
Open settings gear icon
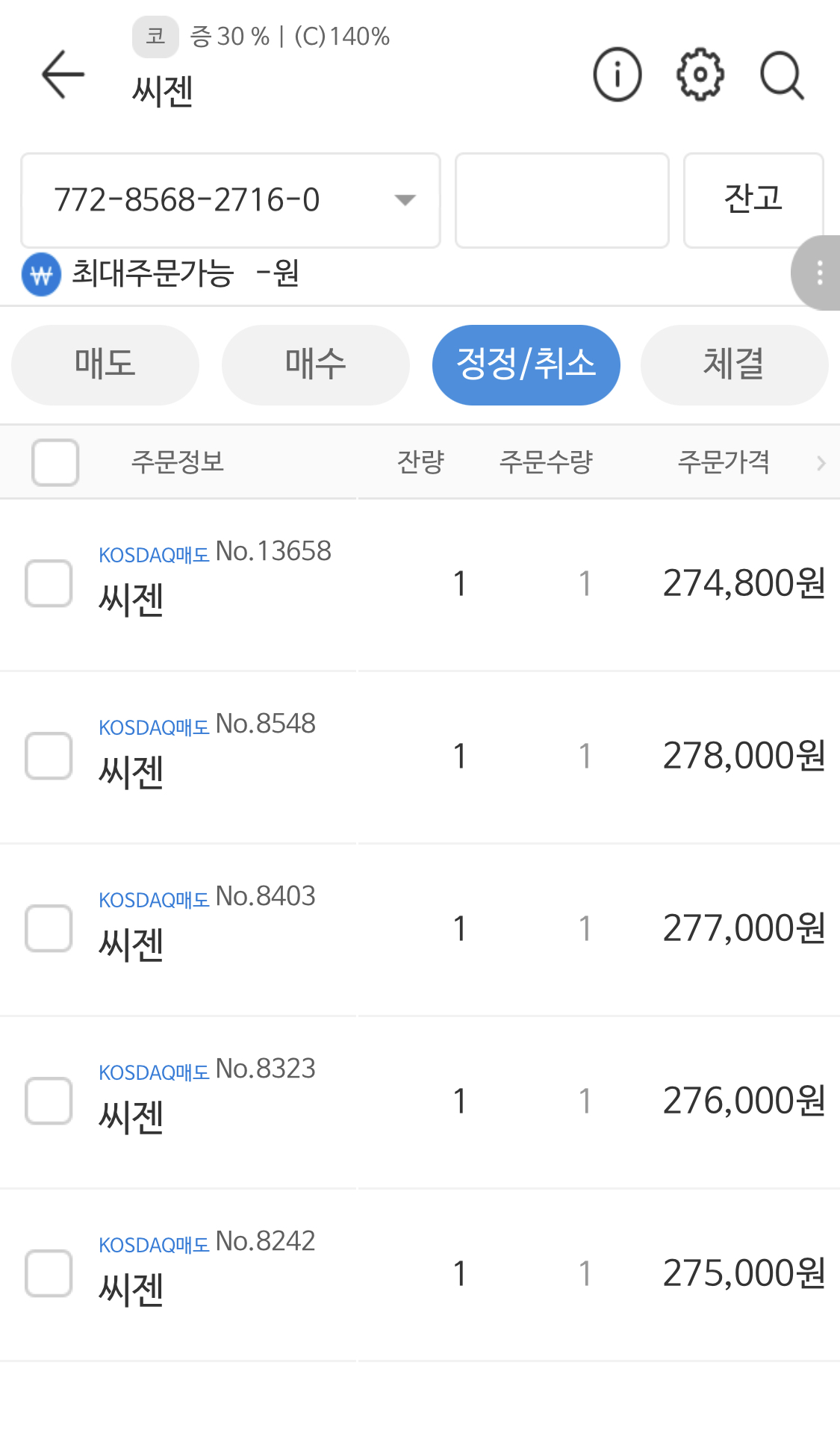tap(700, 75)
